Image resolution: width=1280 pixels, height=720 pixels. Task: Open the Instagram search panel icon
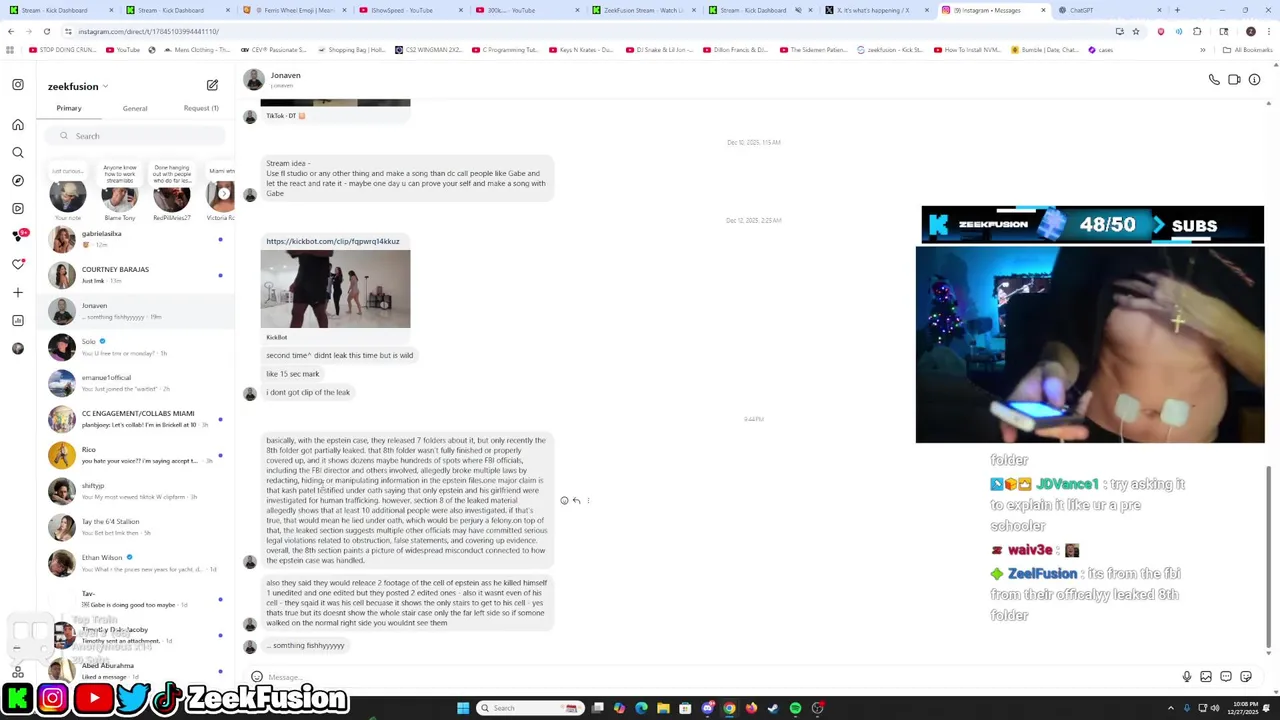click(18, 153)
